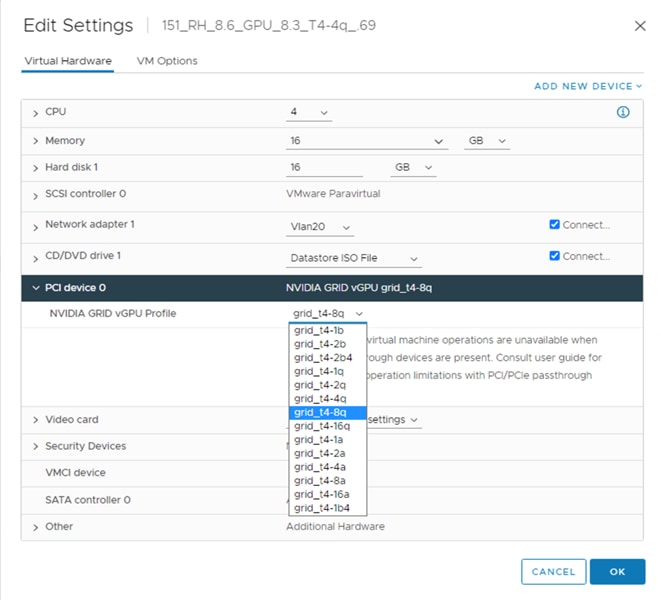Click the NVIDIA GRID vGPU Profile label

pos(113,313)
